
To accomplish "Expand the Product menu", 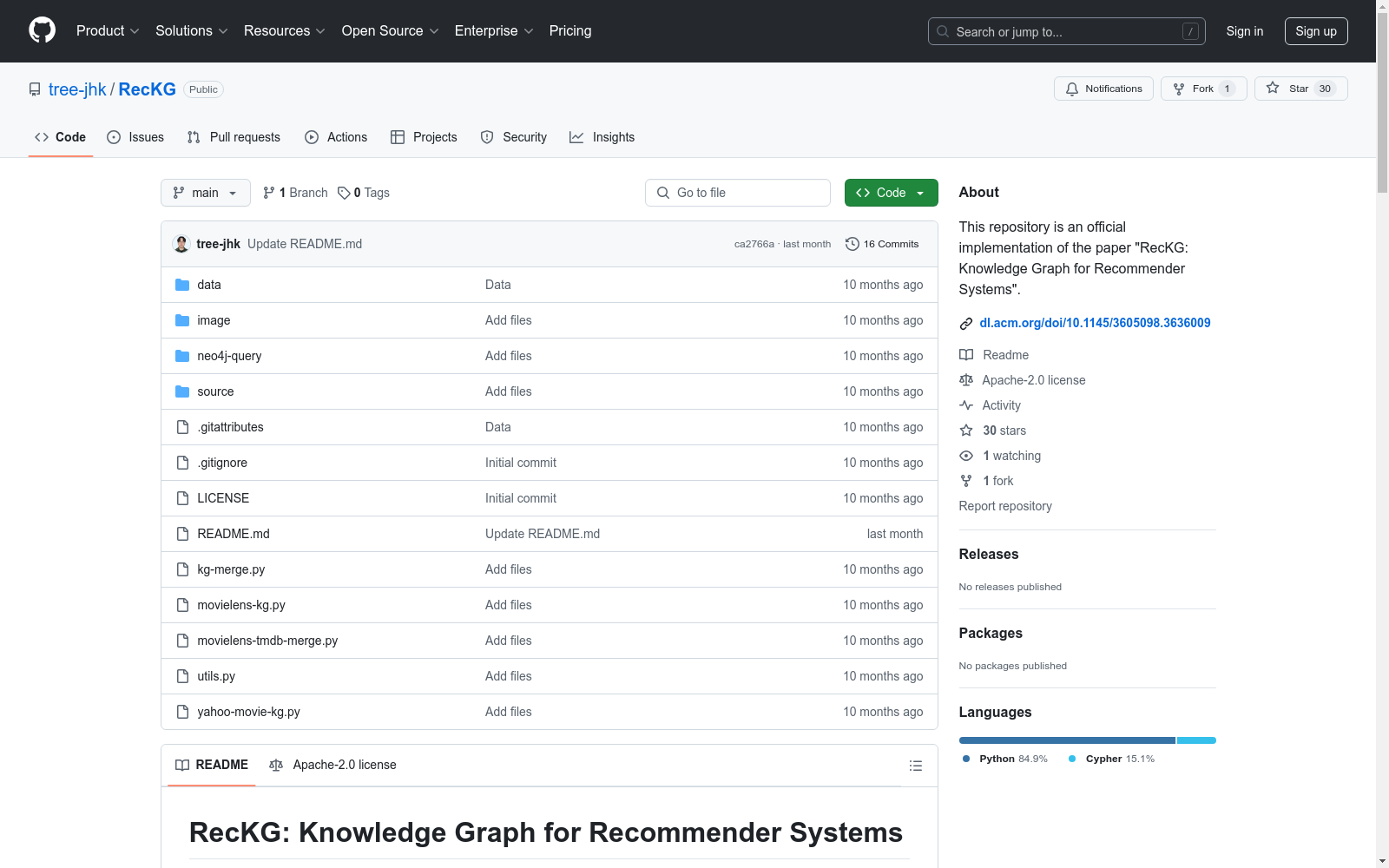I will [x=108, y=30].
